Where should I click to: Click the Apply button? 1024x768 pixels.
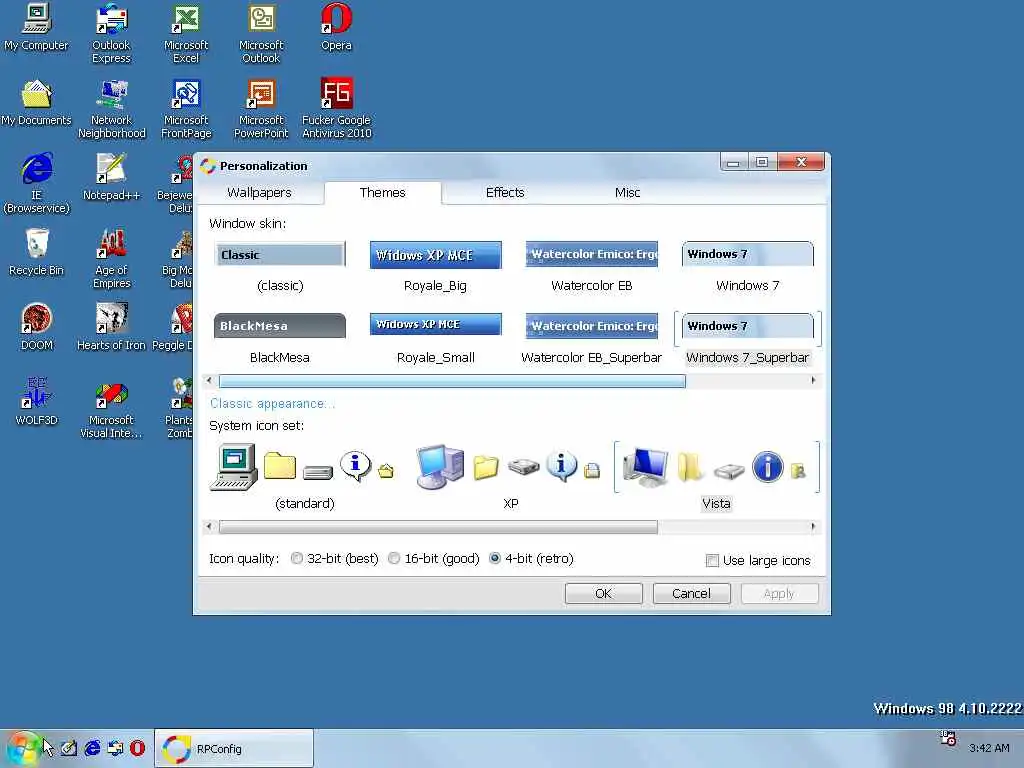tap(778, 593)
